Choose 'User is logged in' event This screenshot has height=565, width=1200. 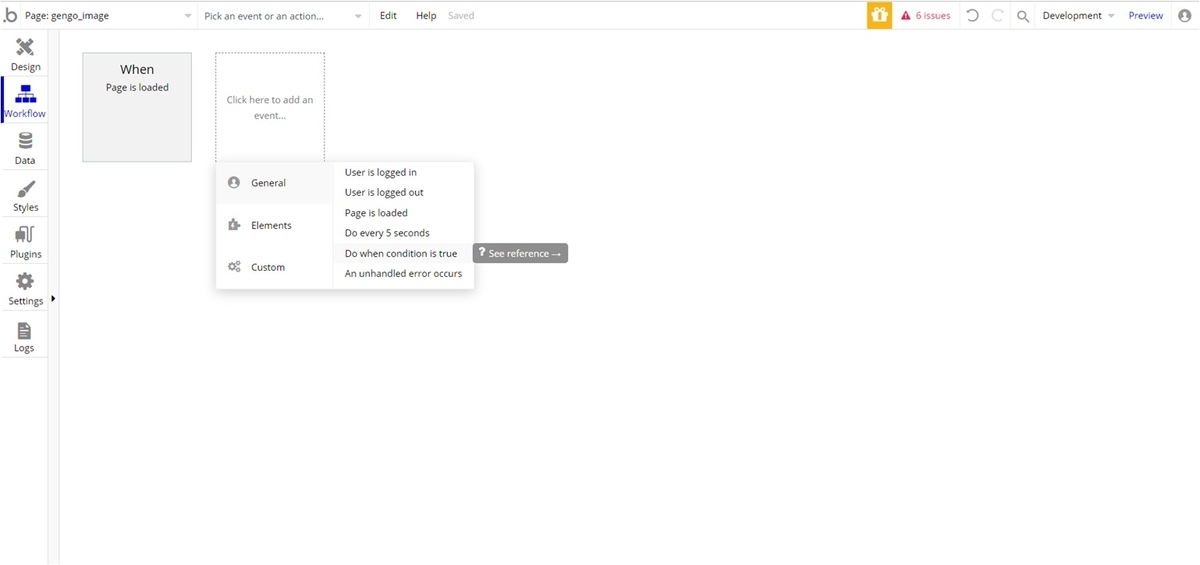tap(403, 173)
